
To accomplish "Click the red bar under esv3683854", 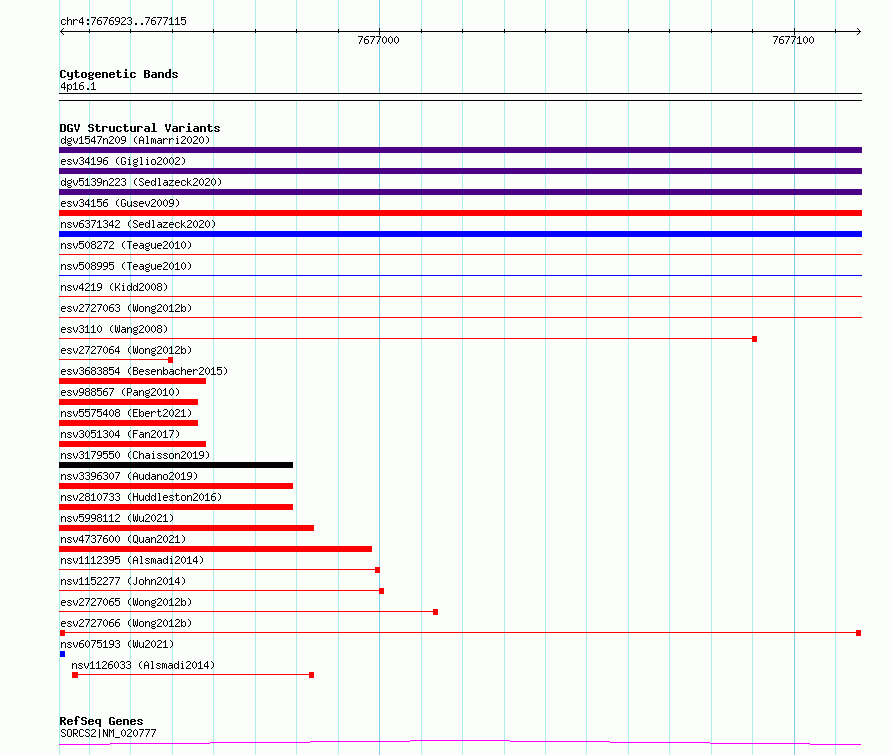I will [132, 381].
